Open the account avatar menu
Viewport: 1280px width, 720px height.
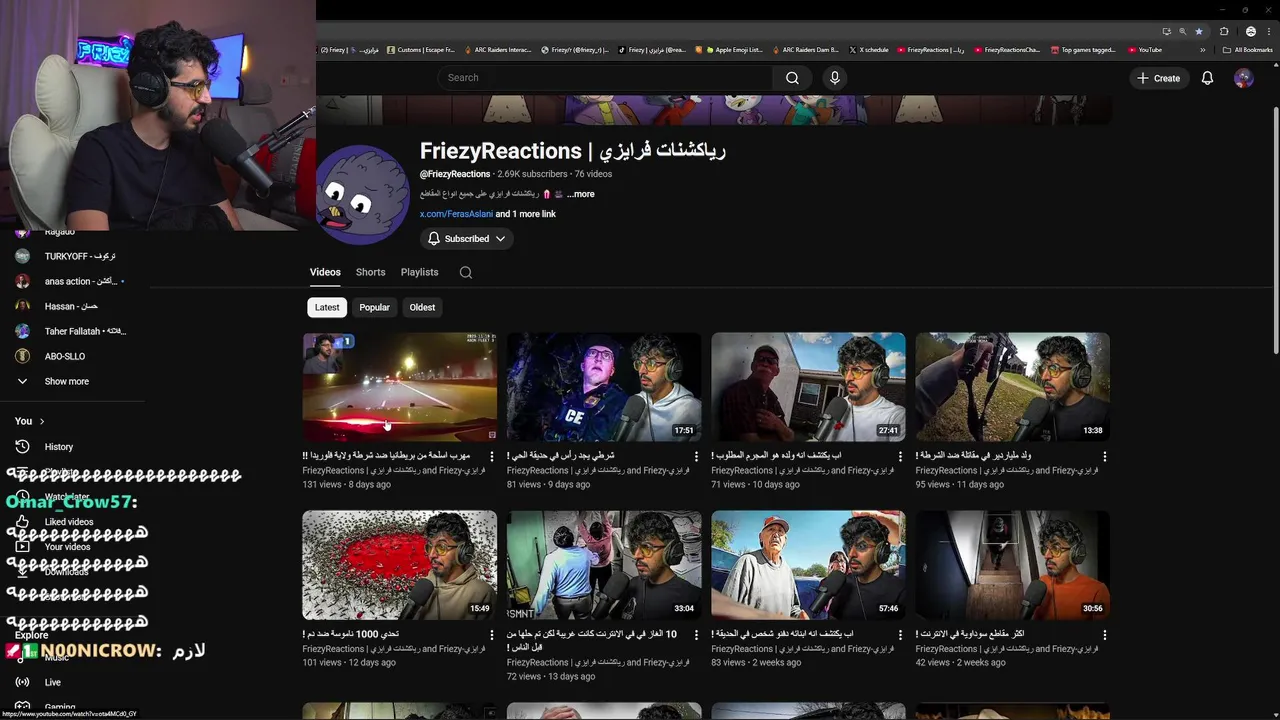[1243, 78]
